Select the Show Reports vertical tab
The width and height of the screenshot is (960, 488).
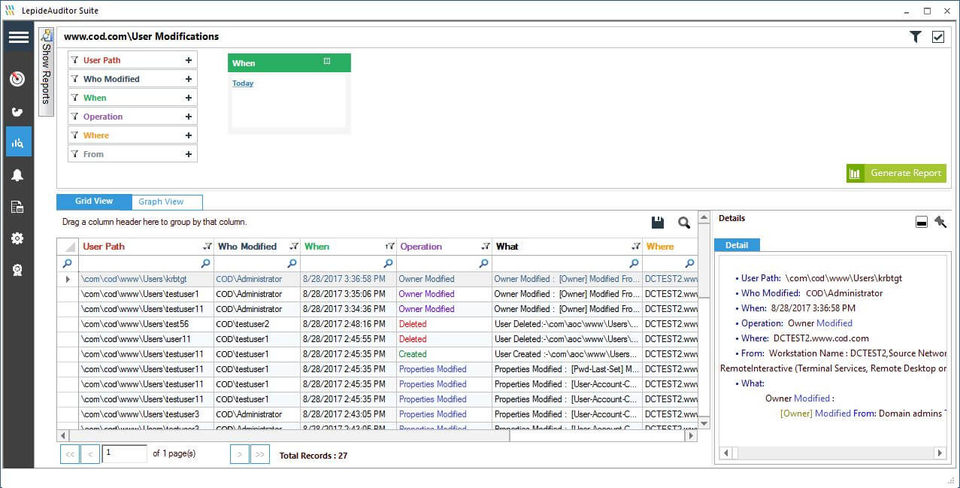pyautogui.click(x=46, y=72)
